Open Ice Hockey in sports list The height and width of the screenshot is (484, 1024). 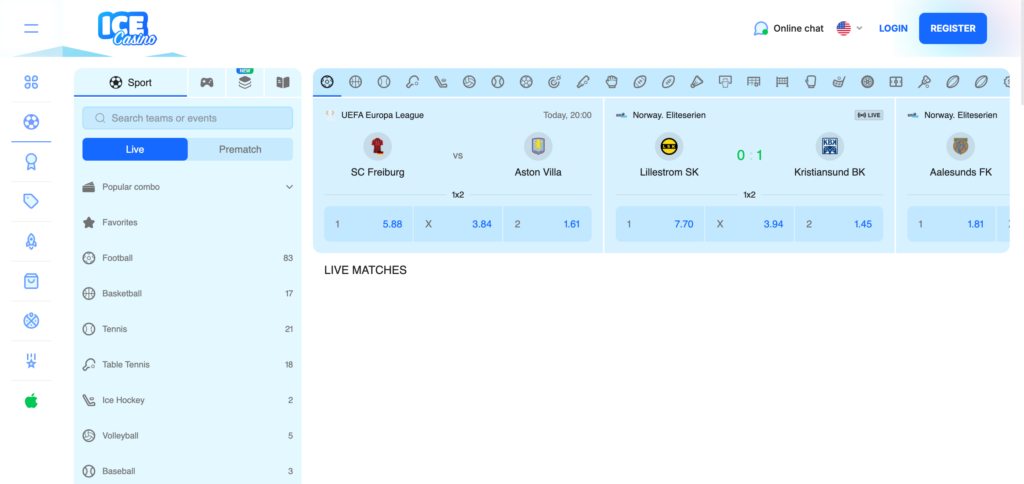(187, 400)
